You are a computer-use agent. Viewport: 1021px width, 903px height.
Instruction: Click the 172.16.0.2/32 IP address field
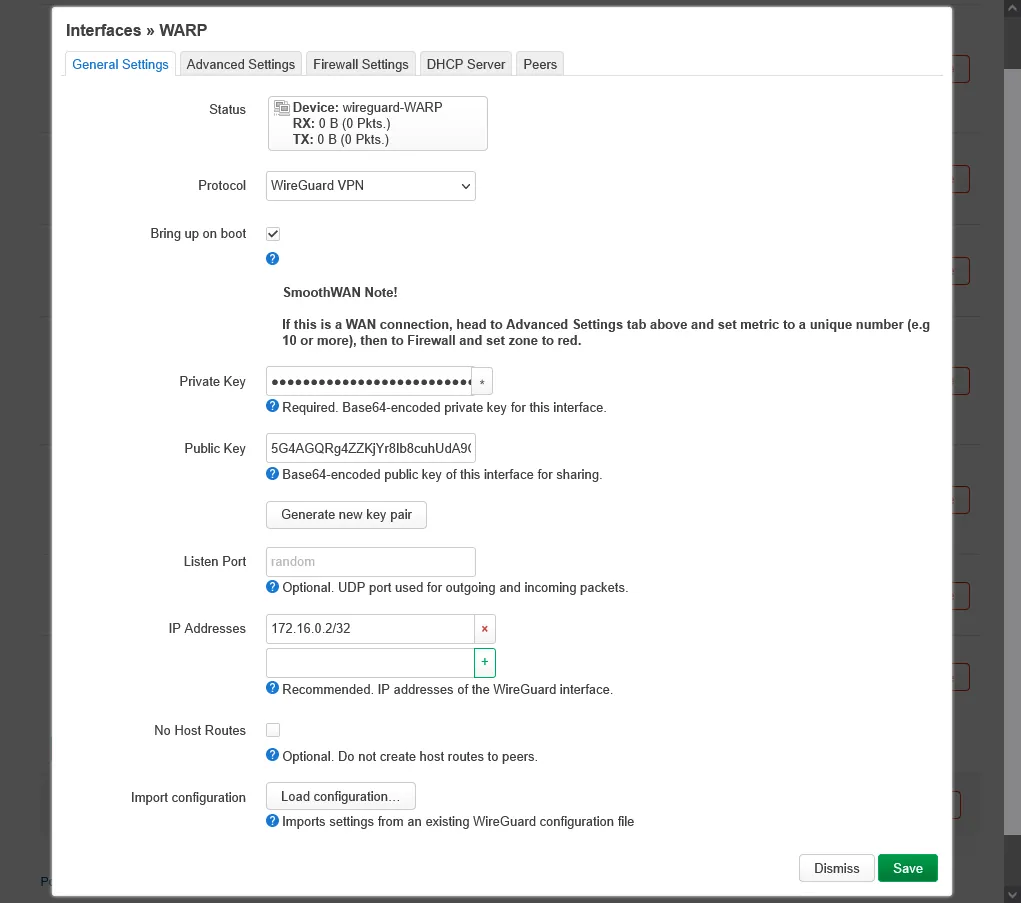pos(370,628)
